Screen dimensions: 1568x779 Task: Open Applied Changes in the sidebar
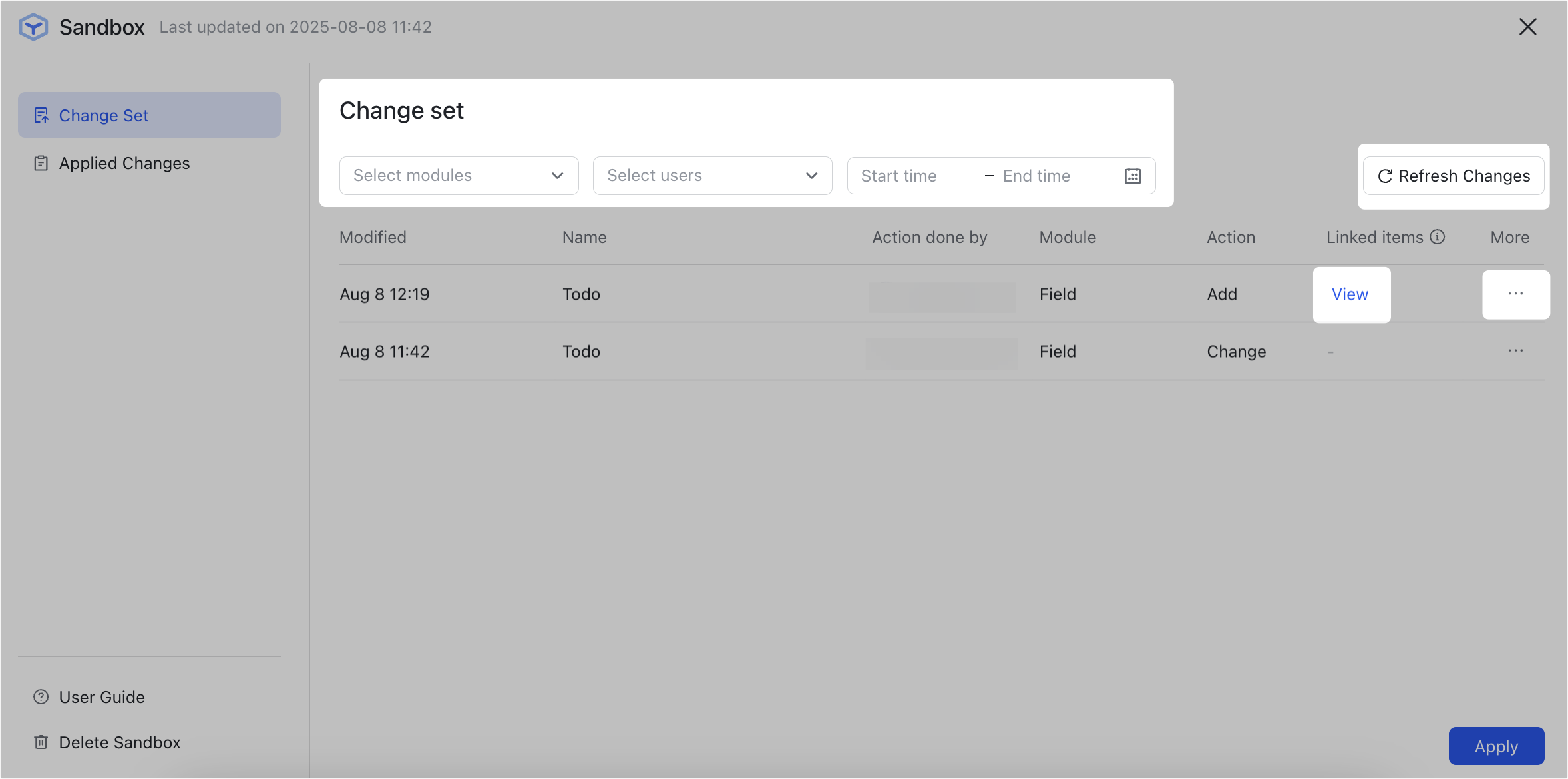click(149, 163)
